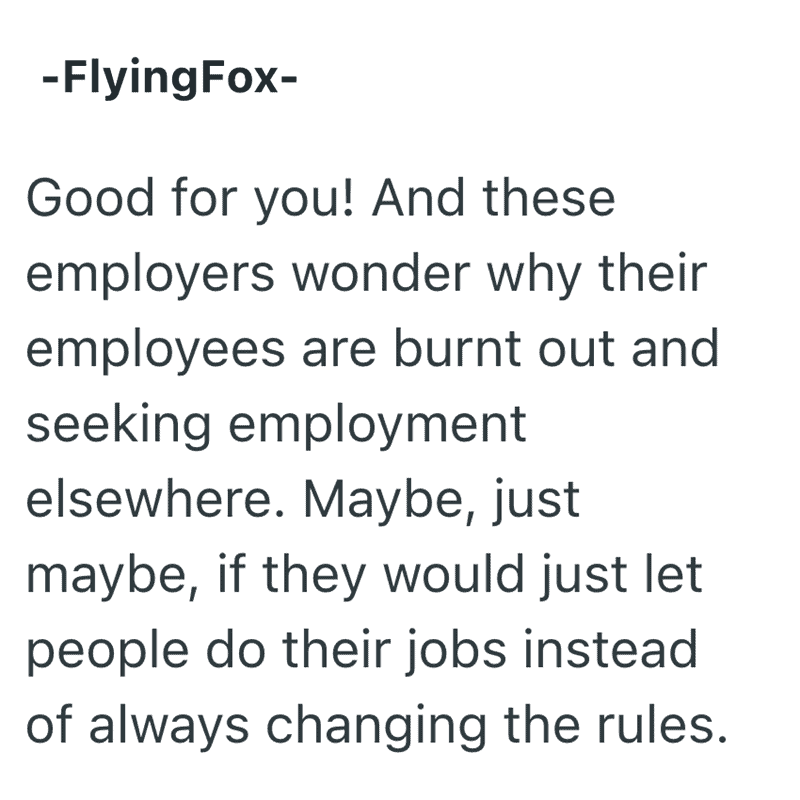Viewport: 800px width, 800px height.
Task: Open the -FlyingFox- user profile link
Action: [x=169, y=79]
